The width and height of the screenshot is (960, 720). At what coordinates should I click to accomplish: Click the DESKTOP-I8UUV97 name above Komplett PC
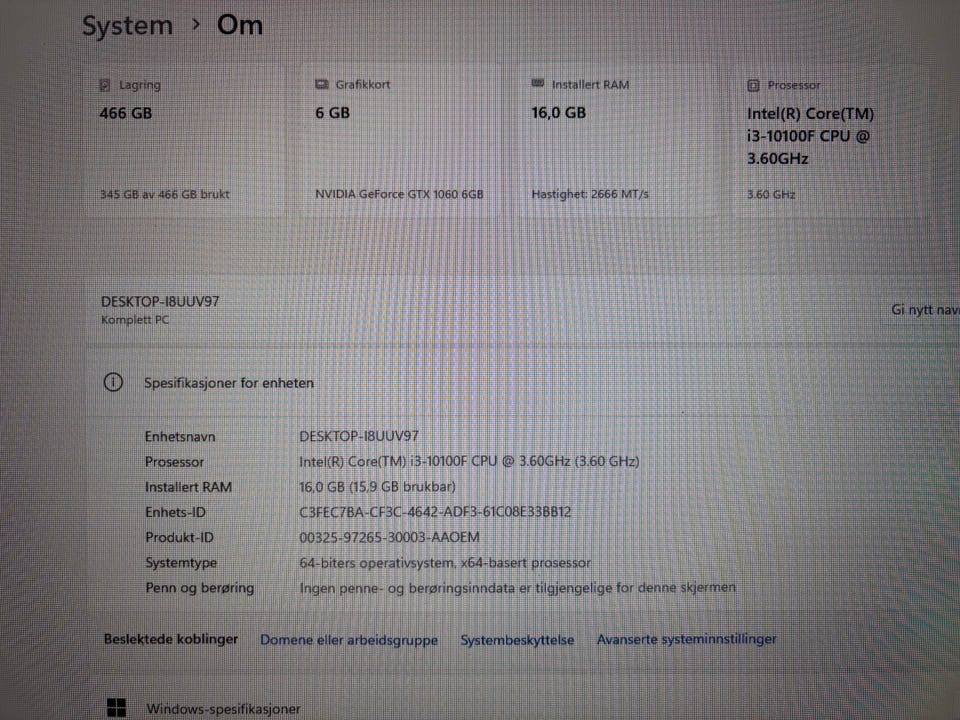point(160,301)
